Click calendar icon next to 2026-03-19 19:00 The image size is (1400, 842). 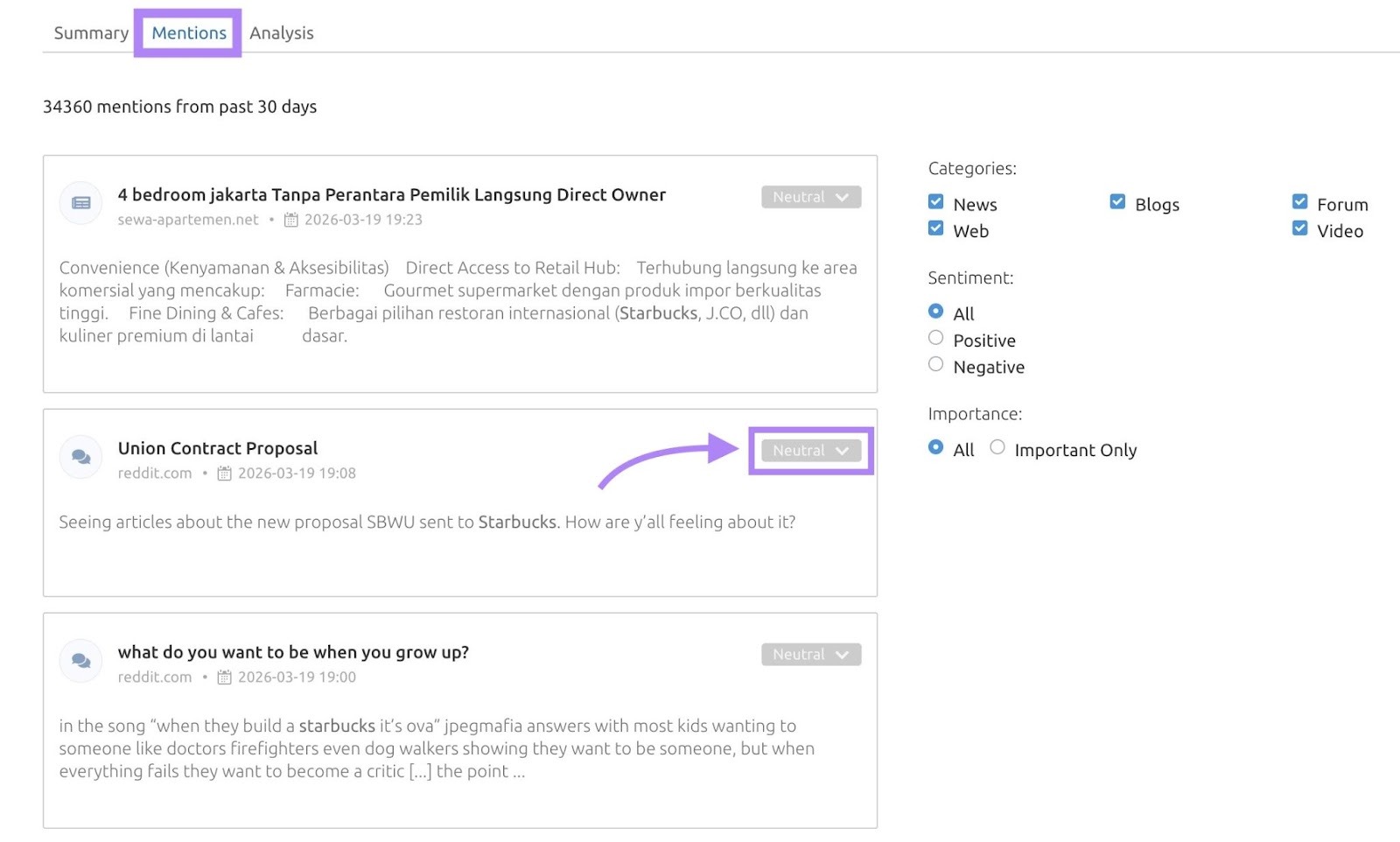coord(225,677)
